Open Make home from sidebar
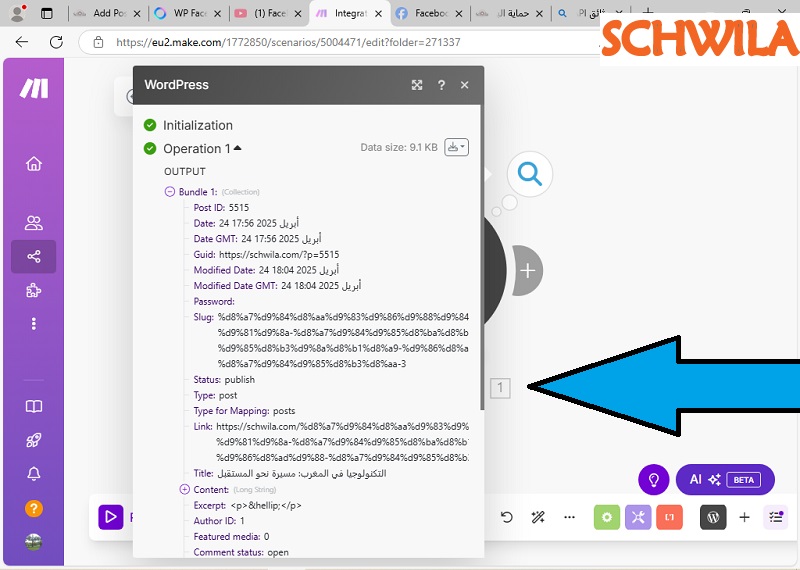Image resolution: width=800 pixels, height=570 pixels. (34, 164)
